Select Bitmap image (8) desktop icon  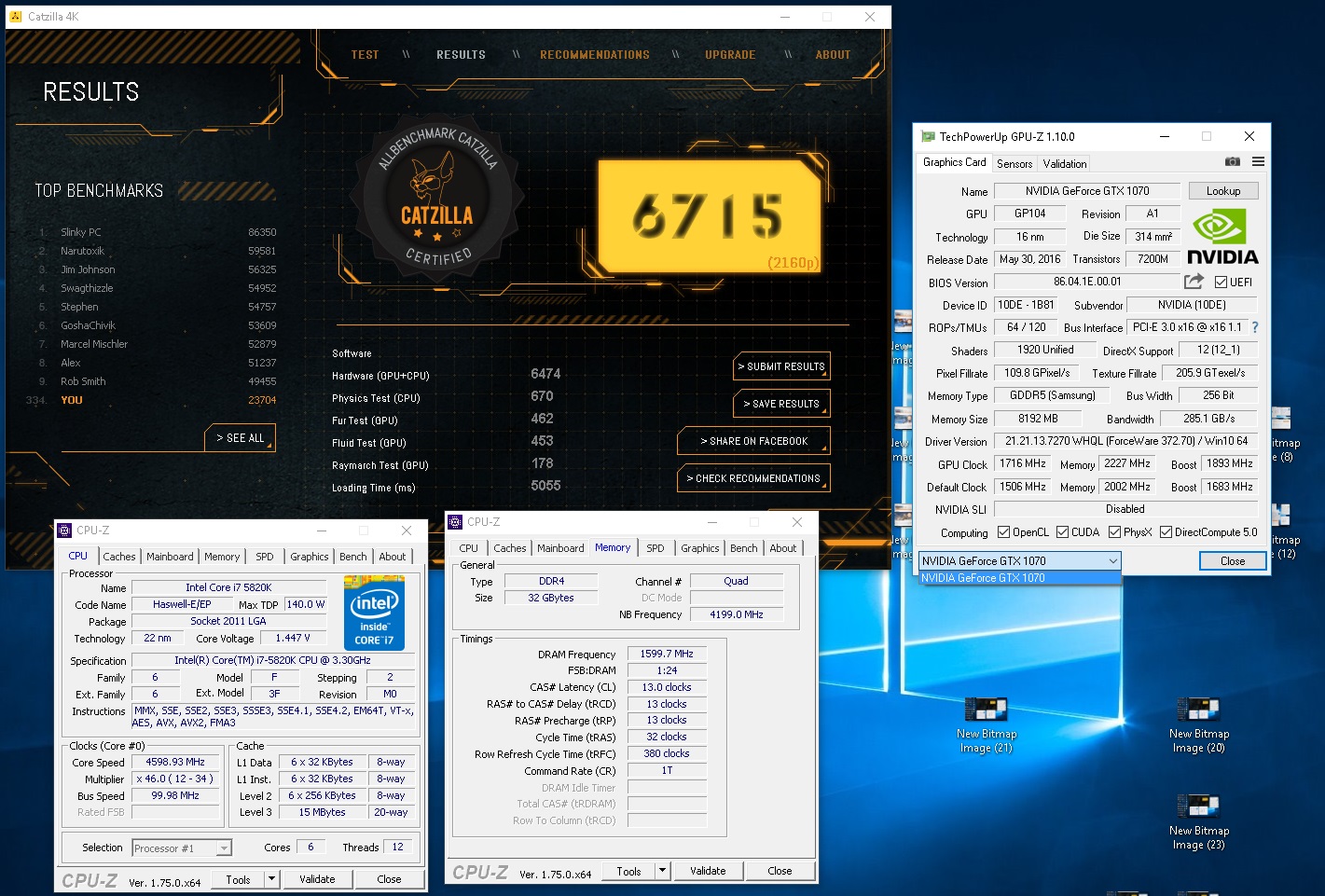pyautogui.click(x=1284, y=434)
